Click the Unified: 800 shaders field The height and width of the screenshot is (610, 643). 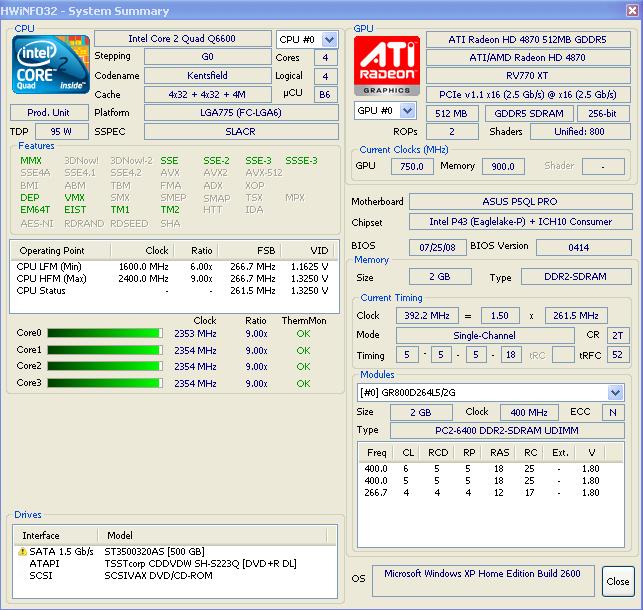pos(580,132)
